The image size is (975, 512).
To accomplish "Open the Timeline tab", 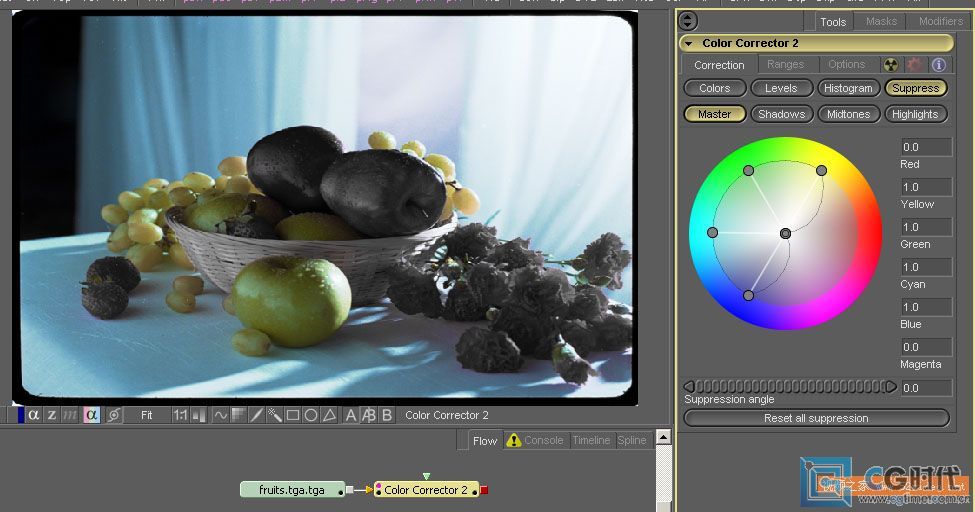I will tap(591, 440).
